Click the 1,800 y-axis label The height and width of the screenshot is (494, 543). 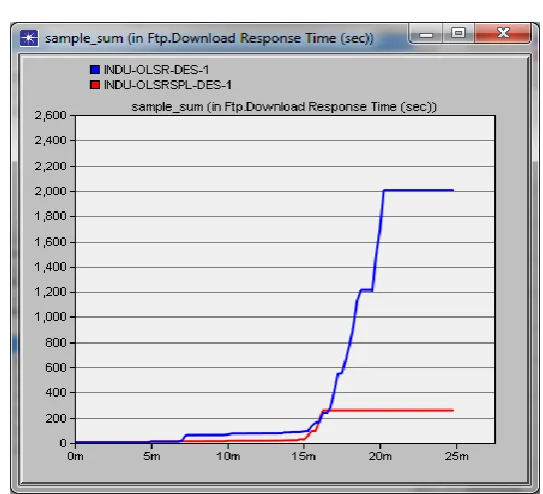pos(50,216)
